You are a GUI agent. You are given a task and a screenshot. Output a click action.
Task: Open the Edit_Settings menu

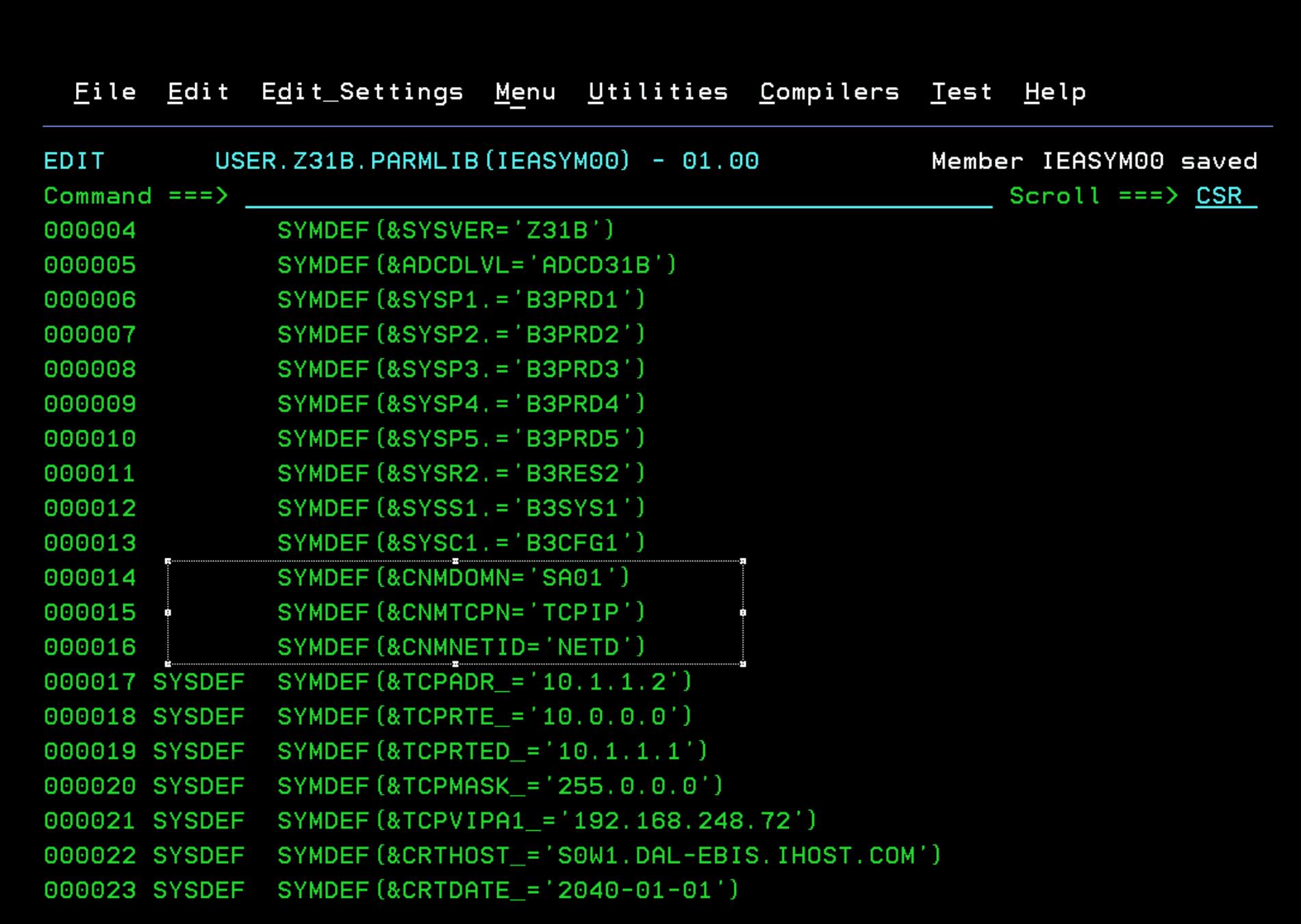pyautogui.click(x=362, y=92)
